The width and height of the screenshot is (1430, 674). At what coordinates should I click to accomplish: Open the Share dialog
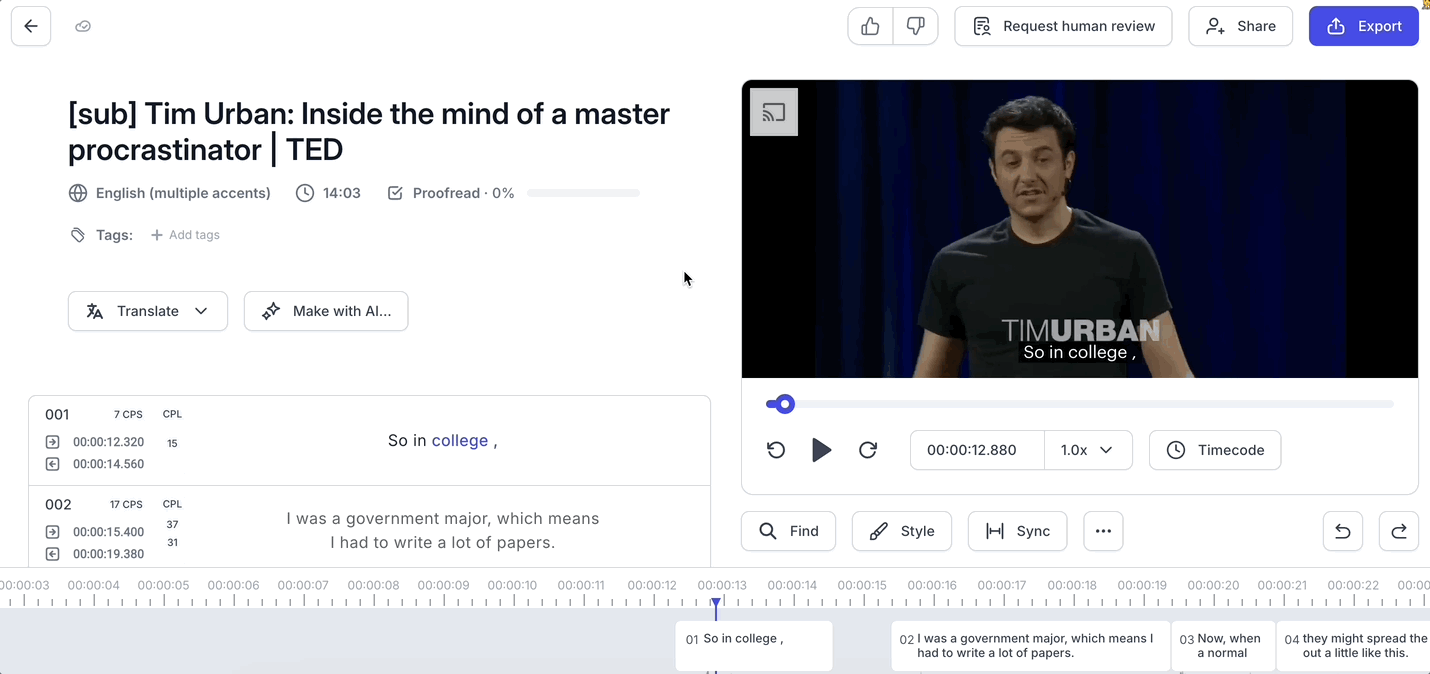[x=1240, y=26]
